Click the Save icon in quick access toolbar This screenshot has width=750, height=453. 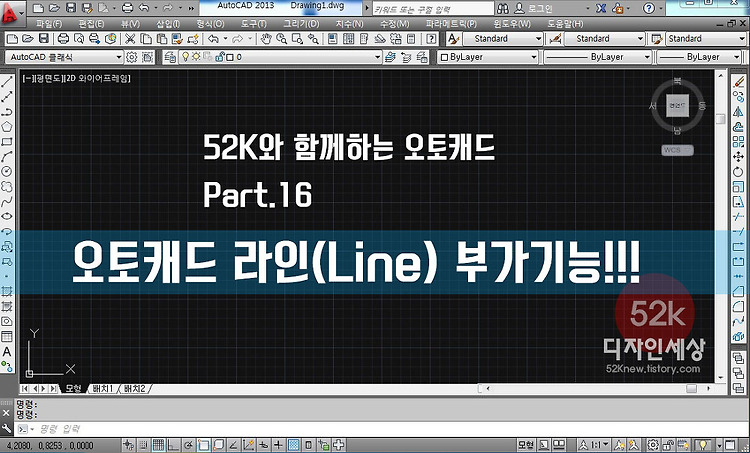(71, 8)
